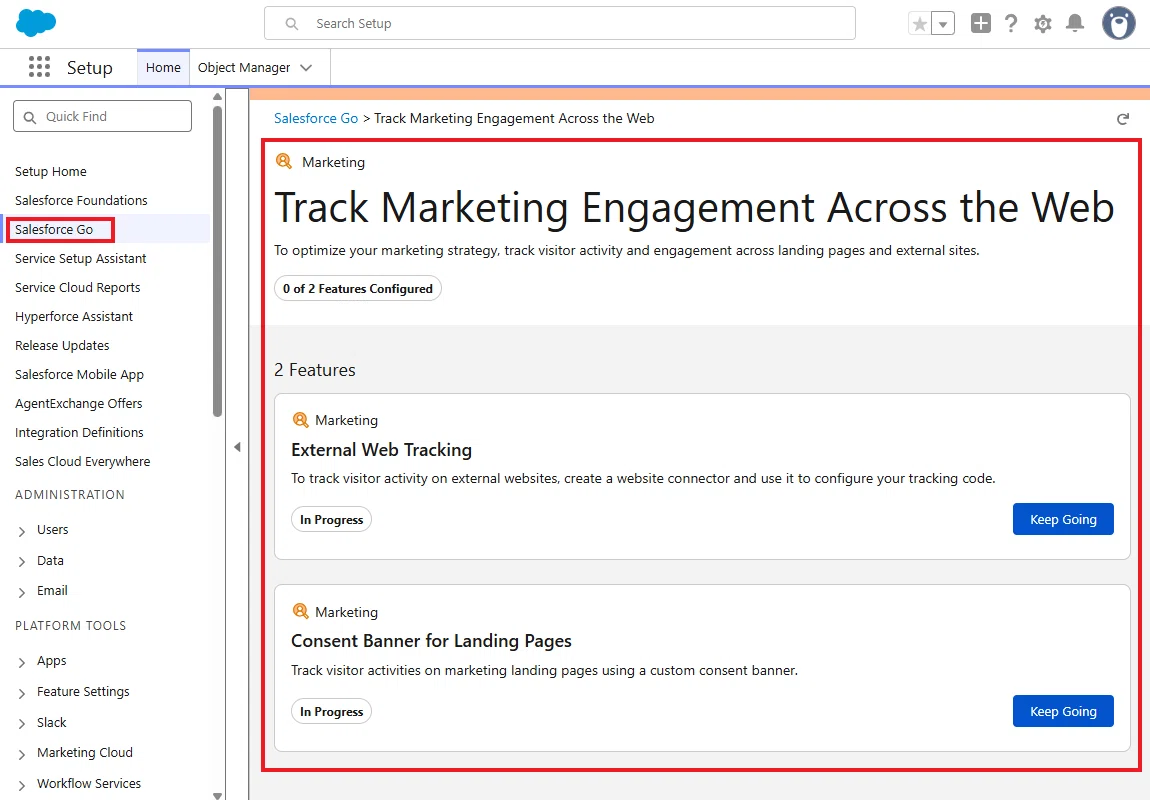Open the Help question mark icon
Image resolution: width=1150 pixels, height=800 pixels.
1011,23
